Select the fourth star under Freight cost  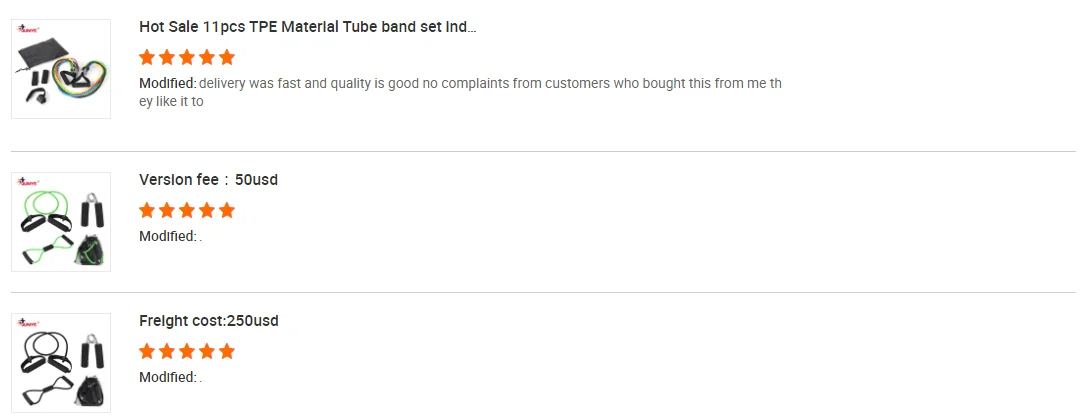[x=207, y=351]
